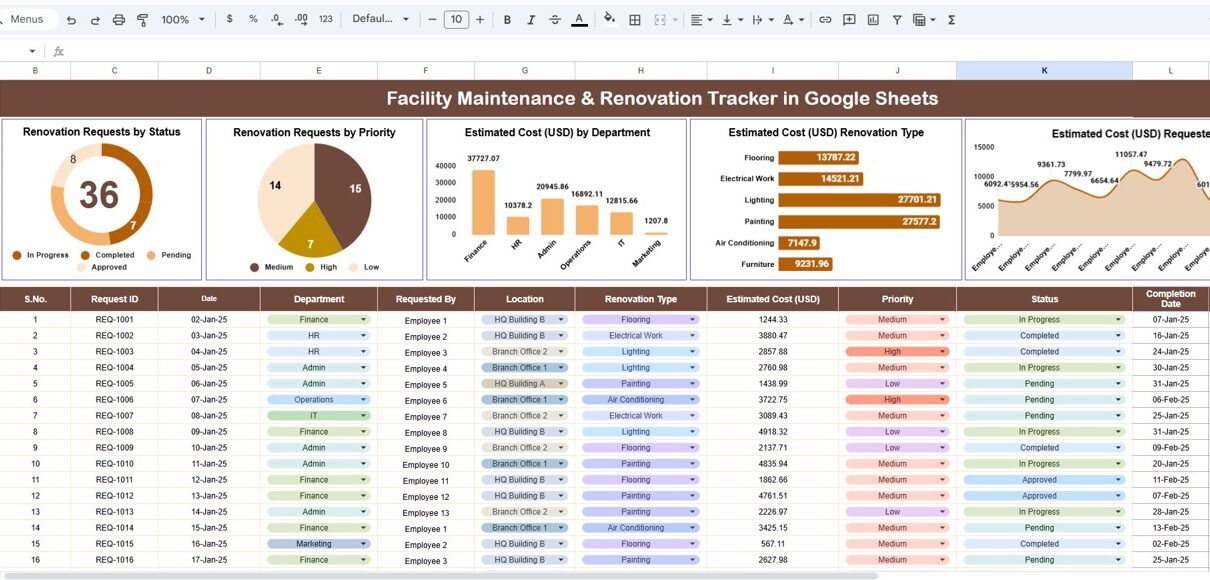Open the borders tool
1210x580 pixels.
pyautogui.click(x=634, y=20)
